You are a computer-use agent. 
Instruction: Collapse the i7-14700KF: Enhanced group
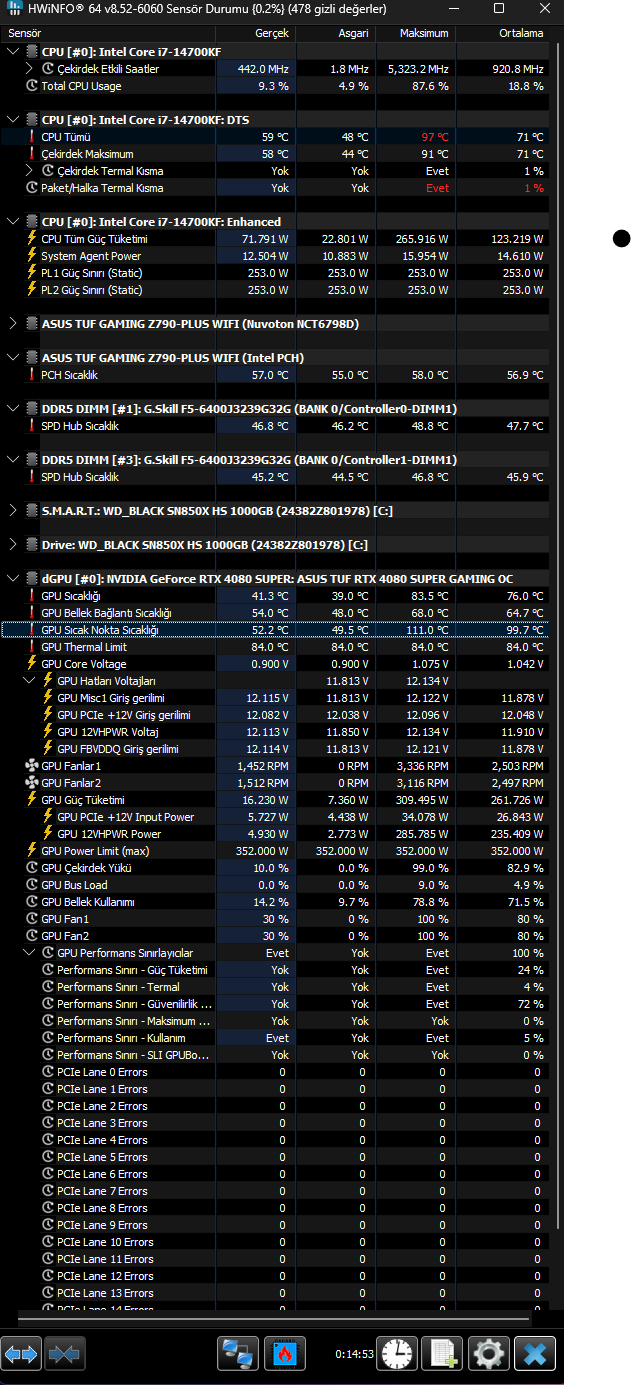(x=12, y=222)
